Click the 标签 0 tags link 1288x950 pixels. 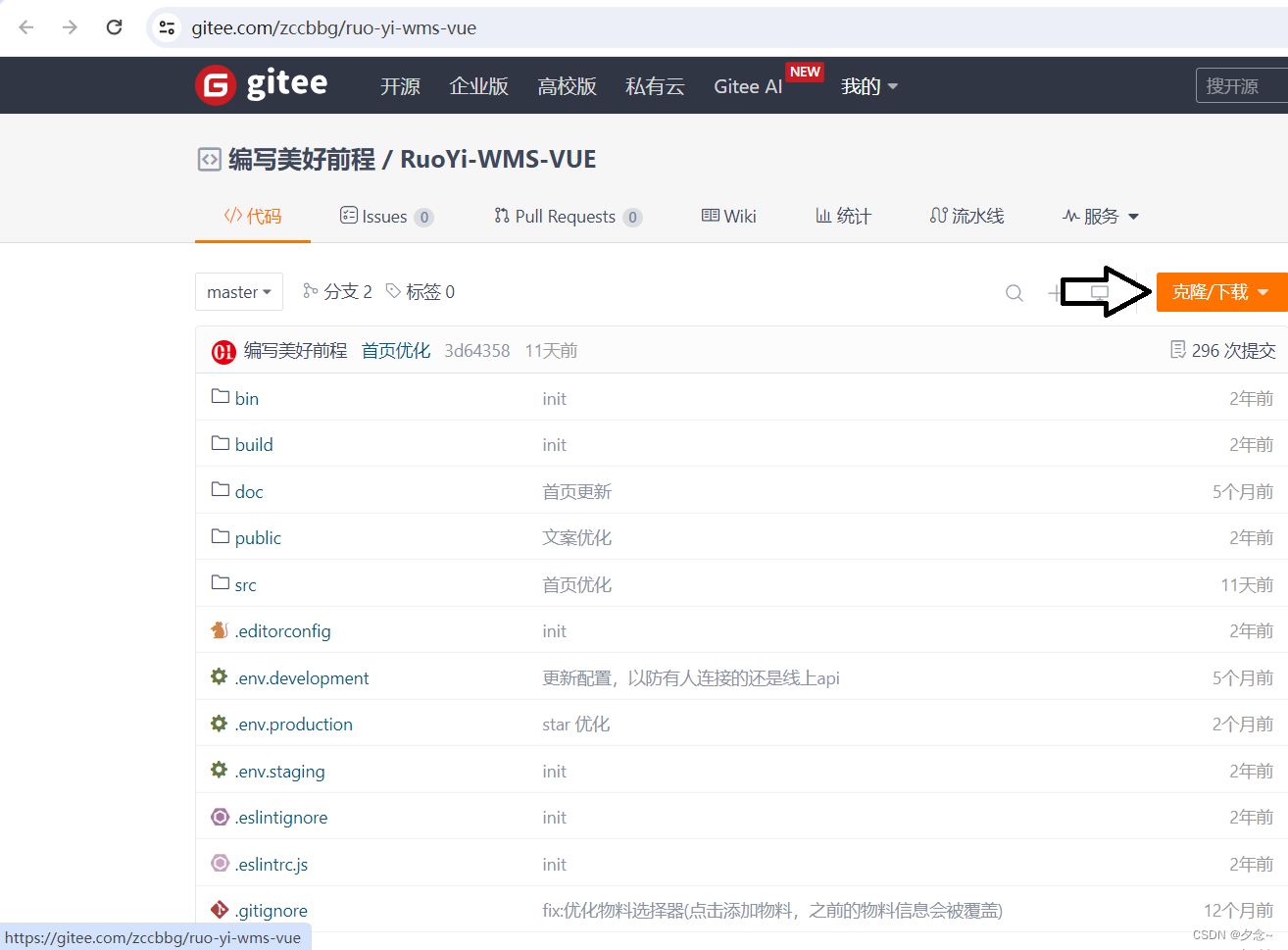click(421, 291)
